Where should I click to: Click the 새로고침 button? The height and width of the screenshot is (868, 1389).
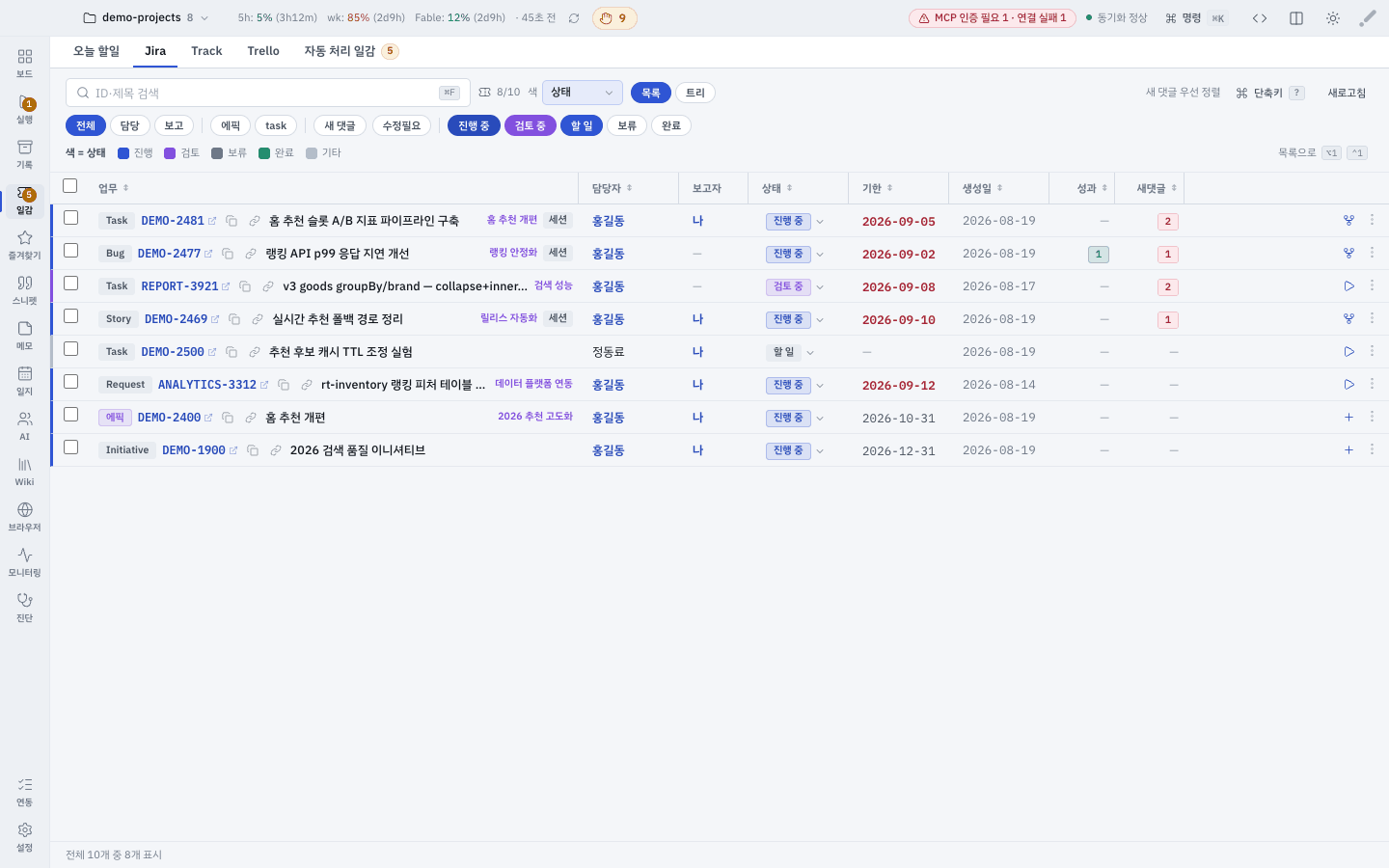(x=1347, y=93)
